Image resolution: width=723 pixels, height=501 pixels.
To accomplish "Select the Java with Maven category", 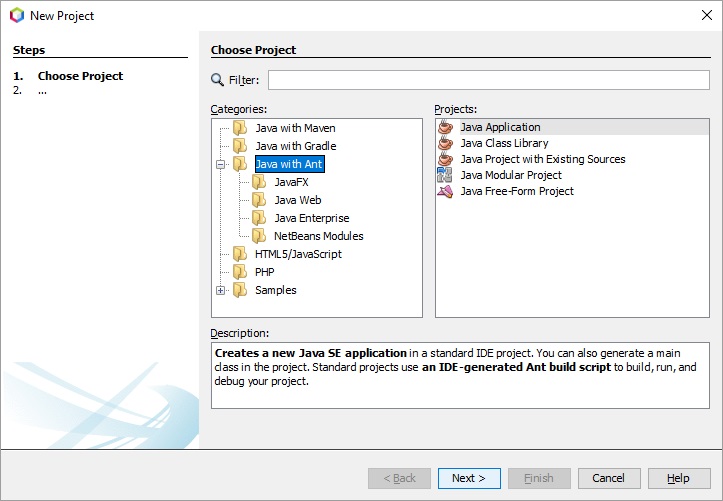I will [x=295, y=128].
